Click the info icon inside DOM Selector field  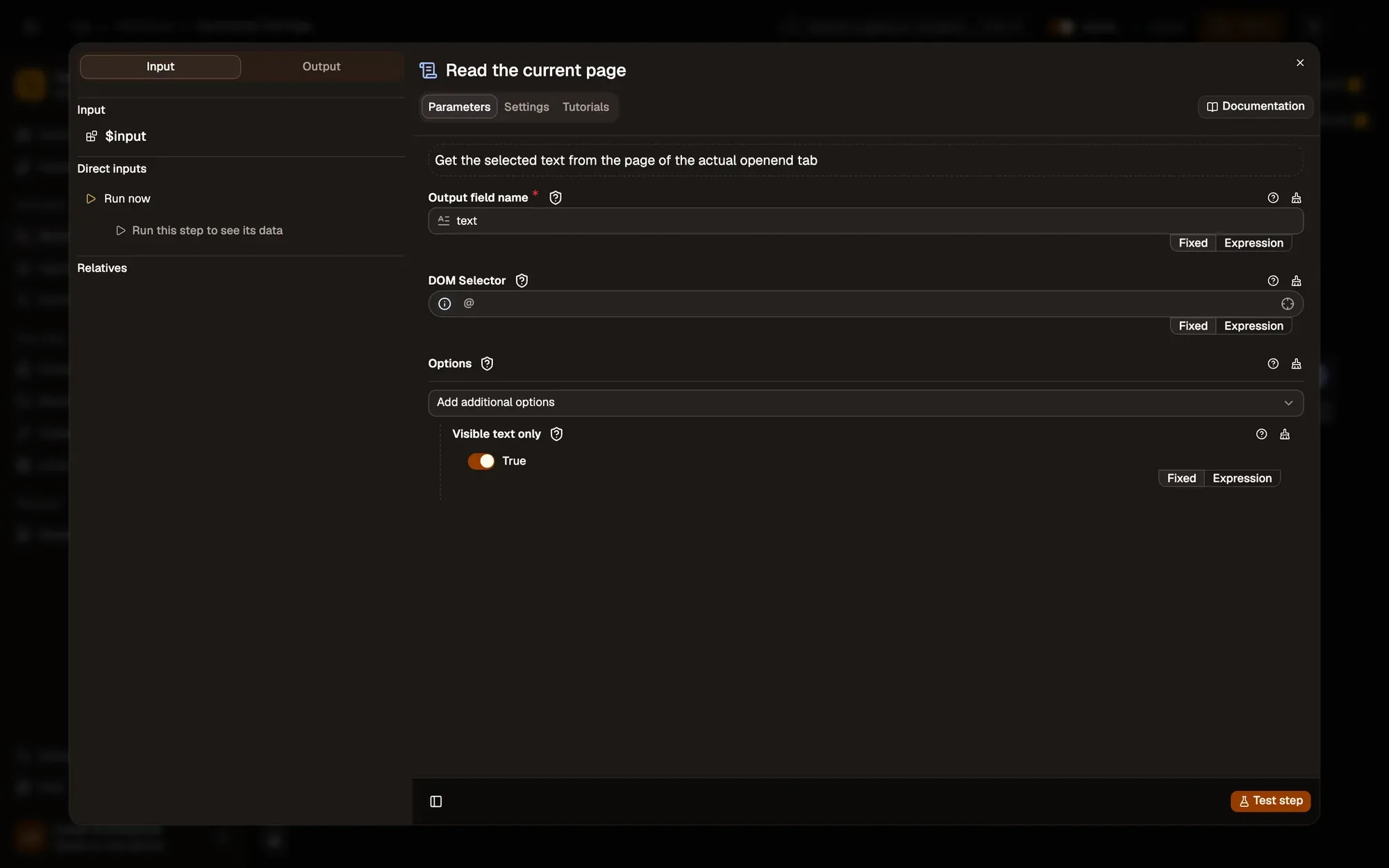pyautogui.click(x=444, y=303)
